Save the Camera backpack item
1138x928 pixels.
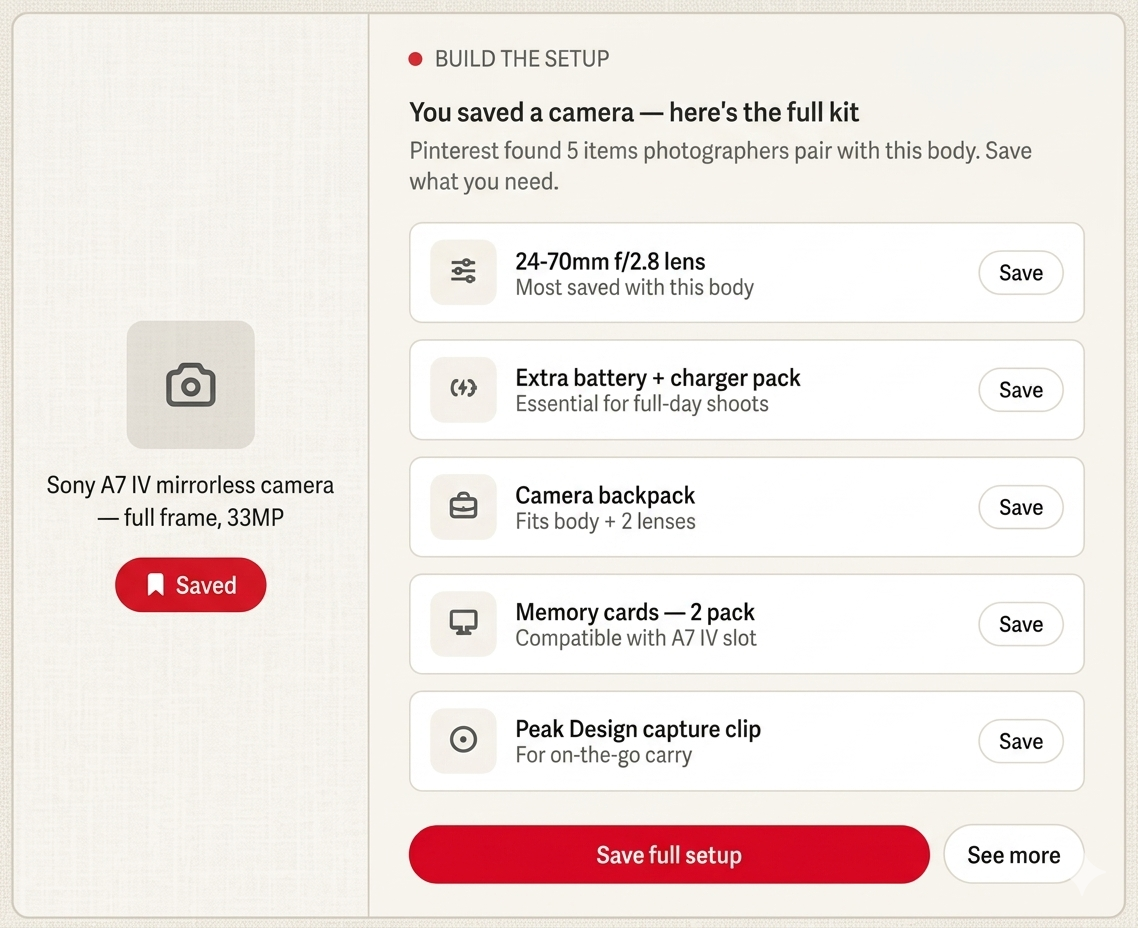(1020, 507)
